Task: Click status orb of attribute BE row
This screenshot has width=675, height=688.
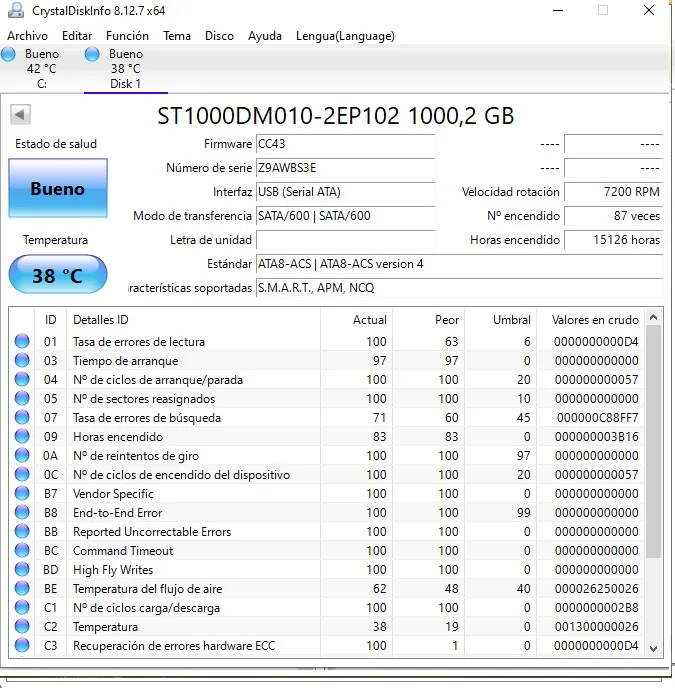Action: click(x=22, y=588)
